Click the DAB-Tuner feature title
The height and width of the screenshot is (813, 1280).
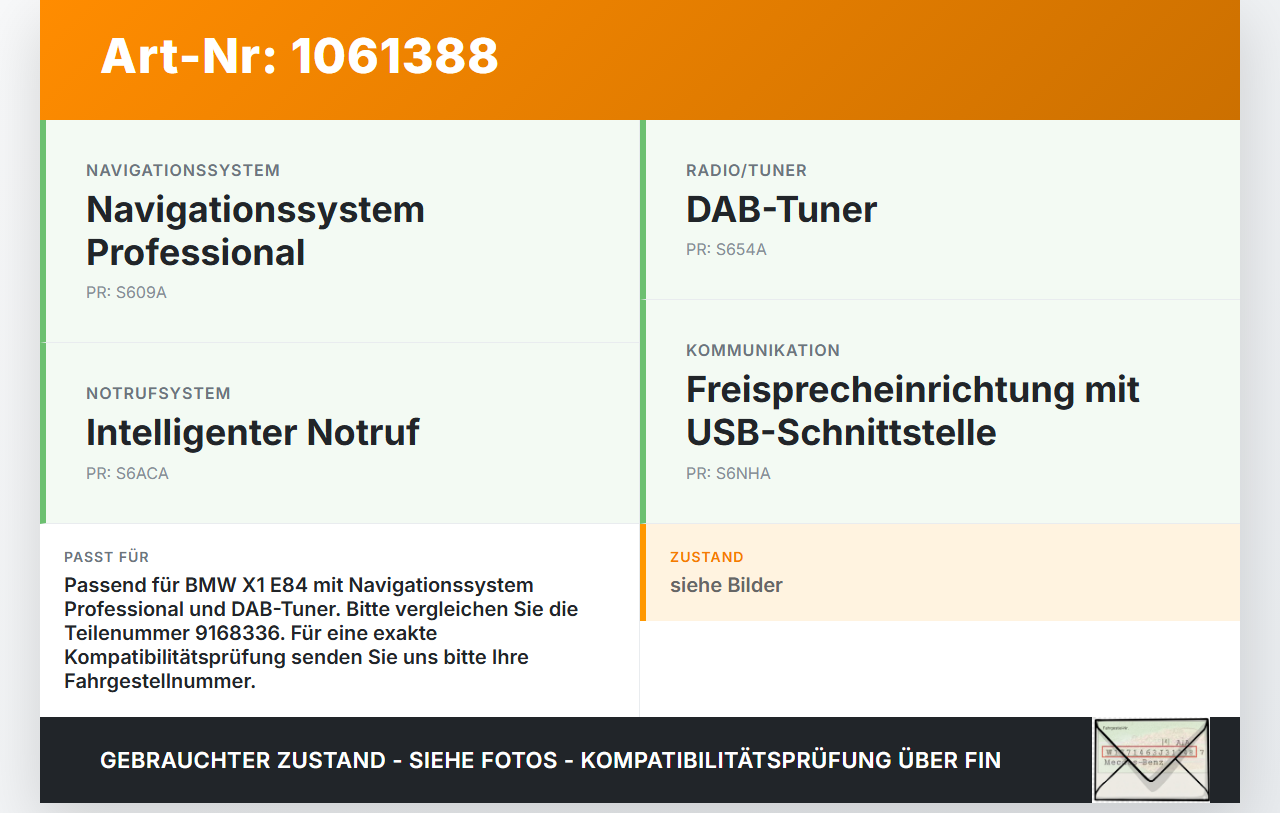click(x=781, y=209)
